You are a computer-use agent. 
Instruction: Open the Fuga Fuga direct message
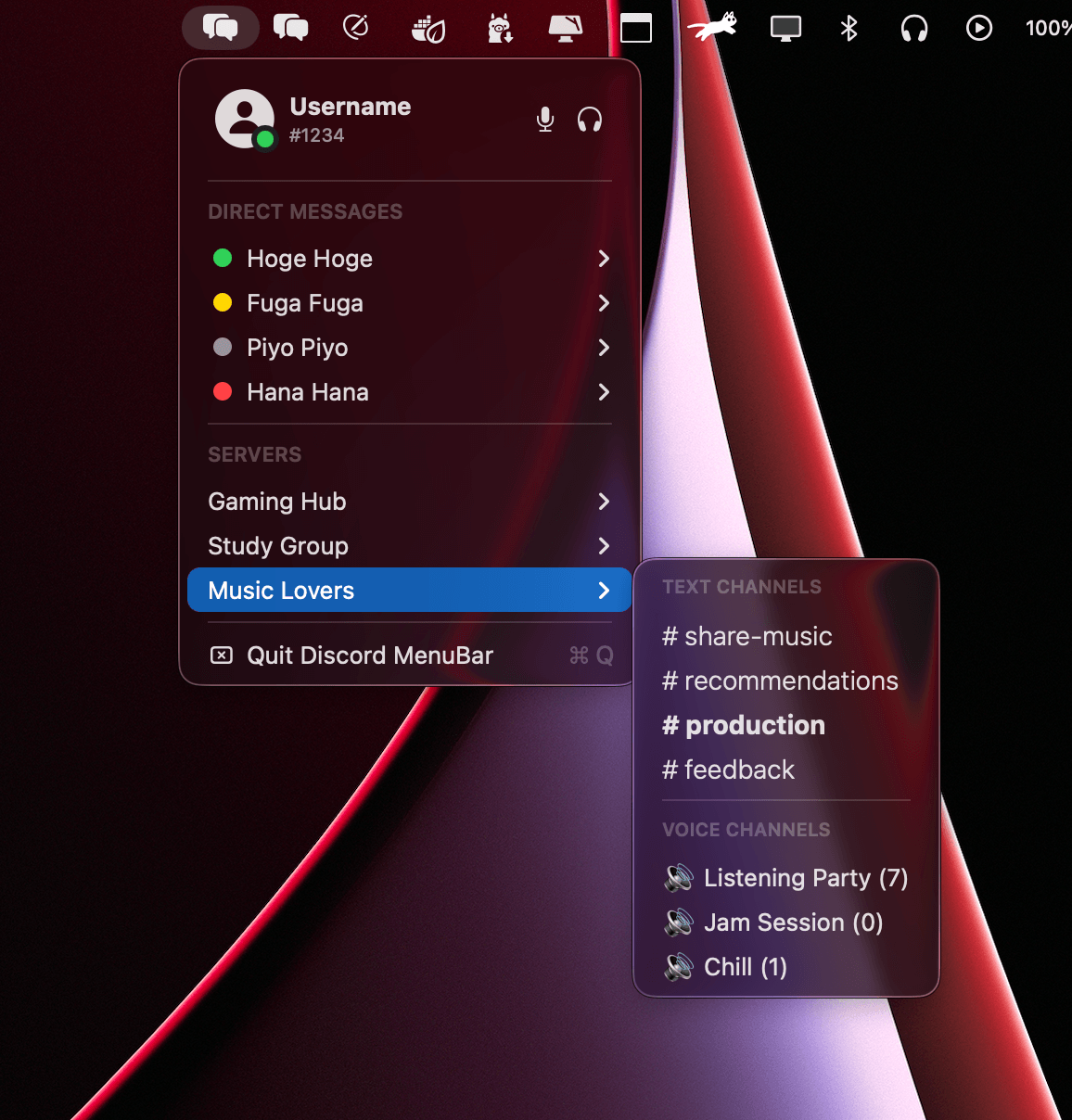(305, 303)
